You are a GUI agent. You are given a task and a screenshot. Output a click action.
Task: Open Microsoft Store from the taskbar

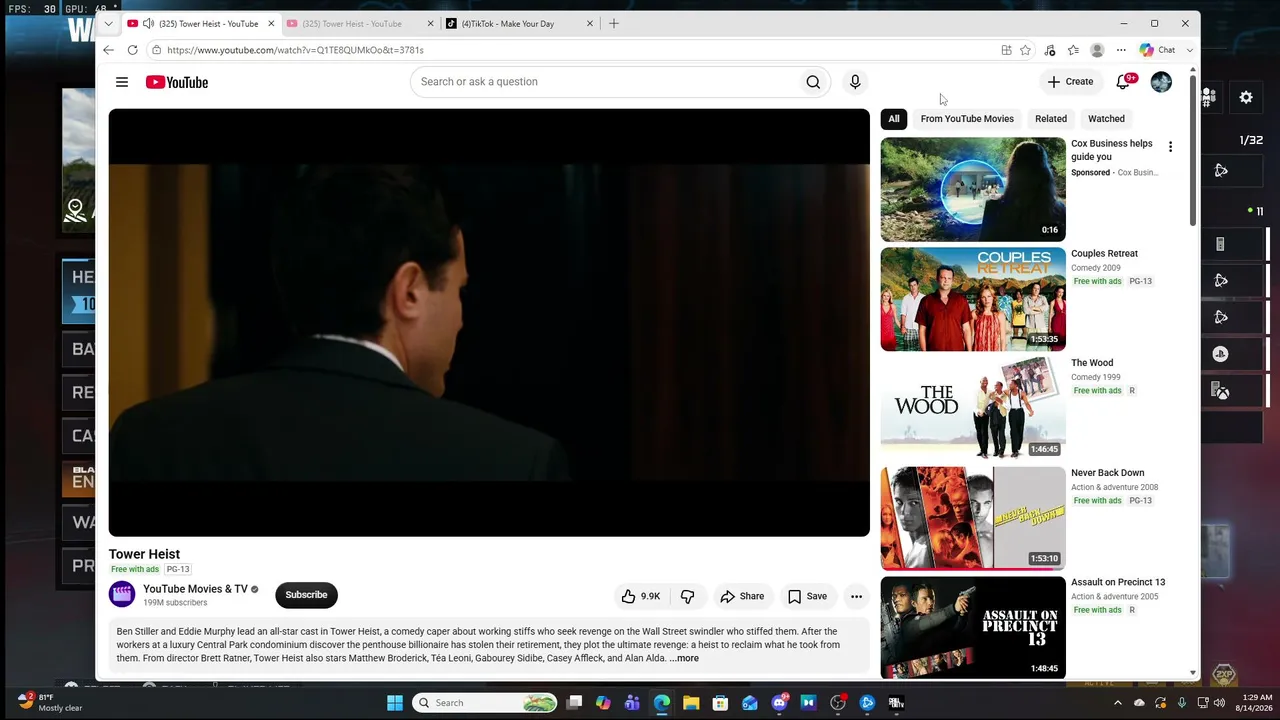720,703
